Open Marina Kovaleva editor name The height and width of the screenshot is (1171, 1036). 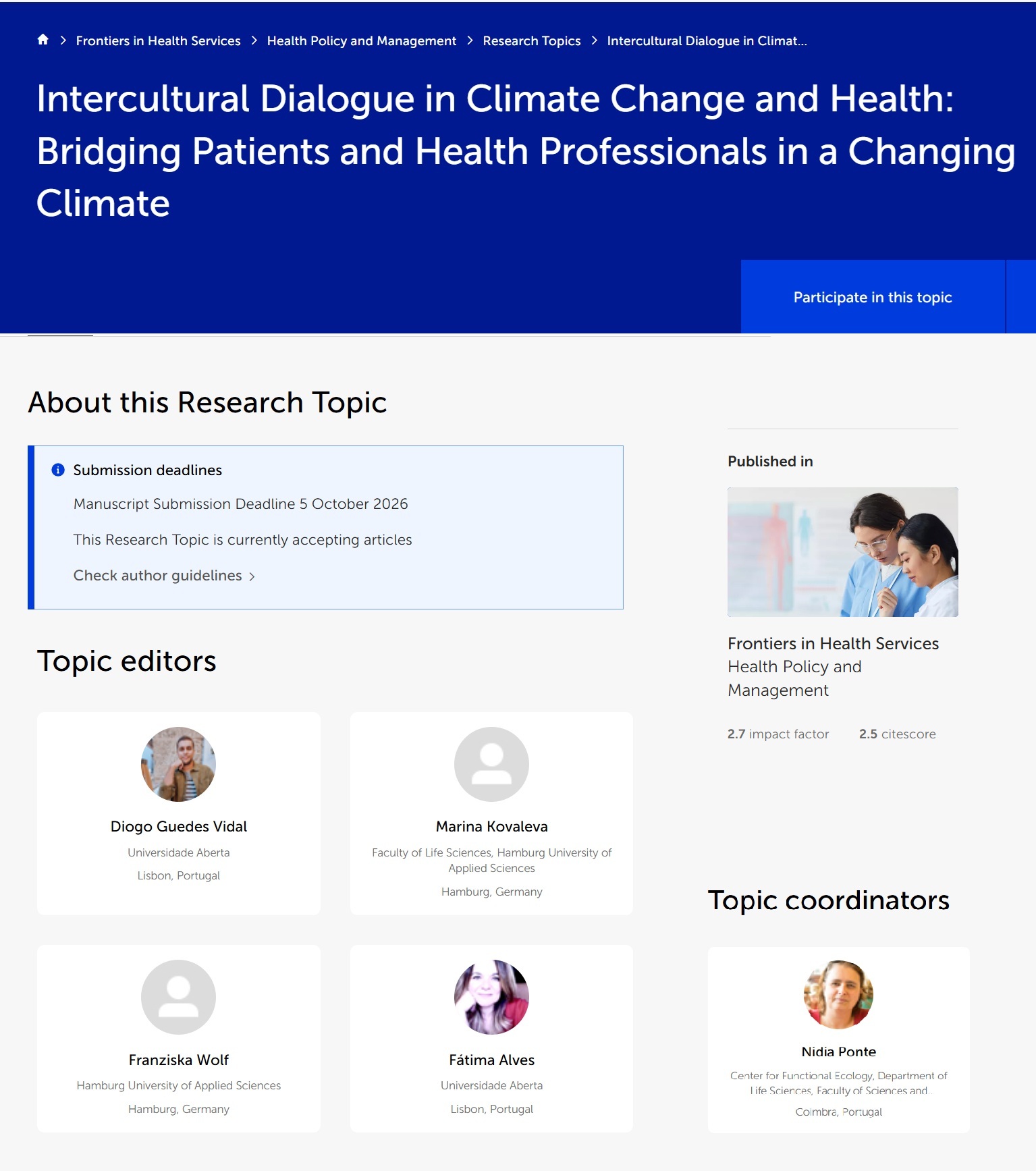click(x=491, y=827)
